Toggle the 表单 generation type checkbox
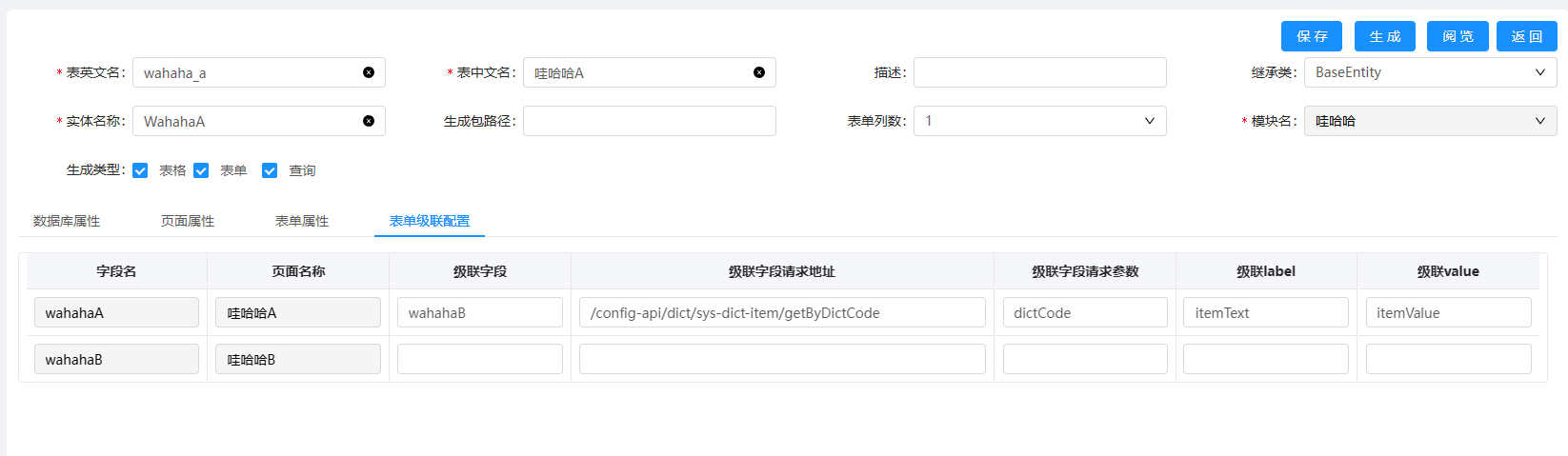Image resolution: width=1568 pixels, height=456 pixels. 201,170
